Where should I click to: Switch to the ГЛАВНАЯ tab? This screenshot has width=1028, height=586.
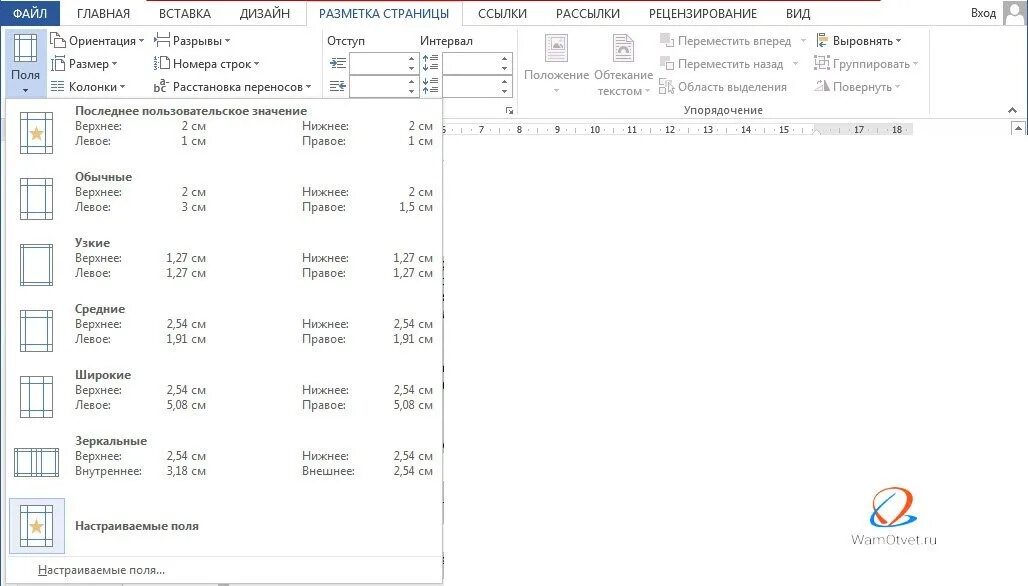tap(103, 13)
